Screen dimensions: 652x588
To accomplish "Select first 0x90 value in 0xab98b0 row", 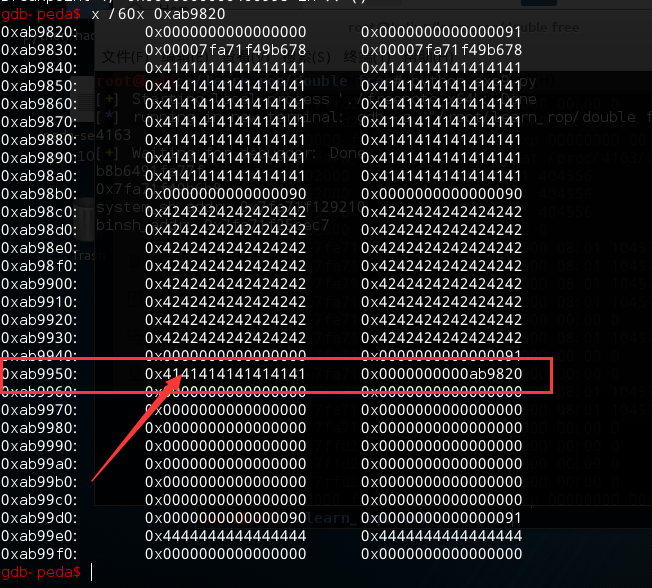I will pos(225,193).
